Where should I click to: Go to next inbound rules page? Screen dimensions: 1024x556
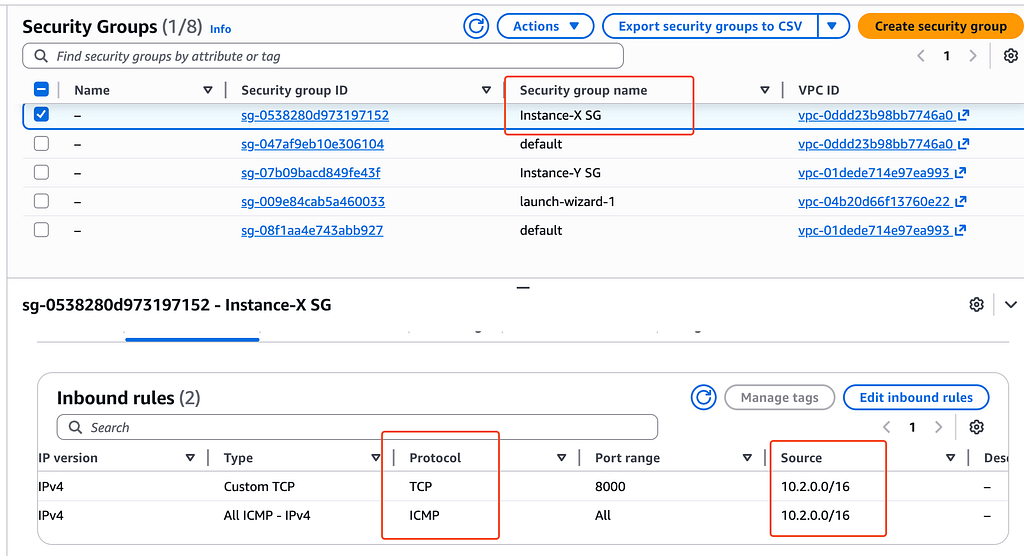[938, 427]
